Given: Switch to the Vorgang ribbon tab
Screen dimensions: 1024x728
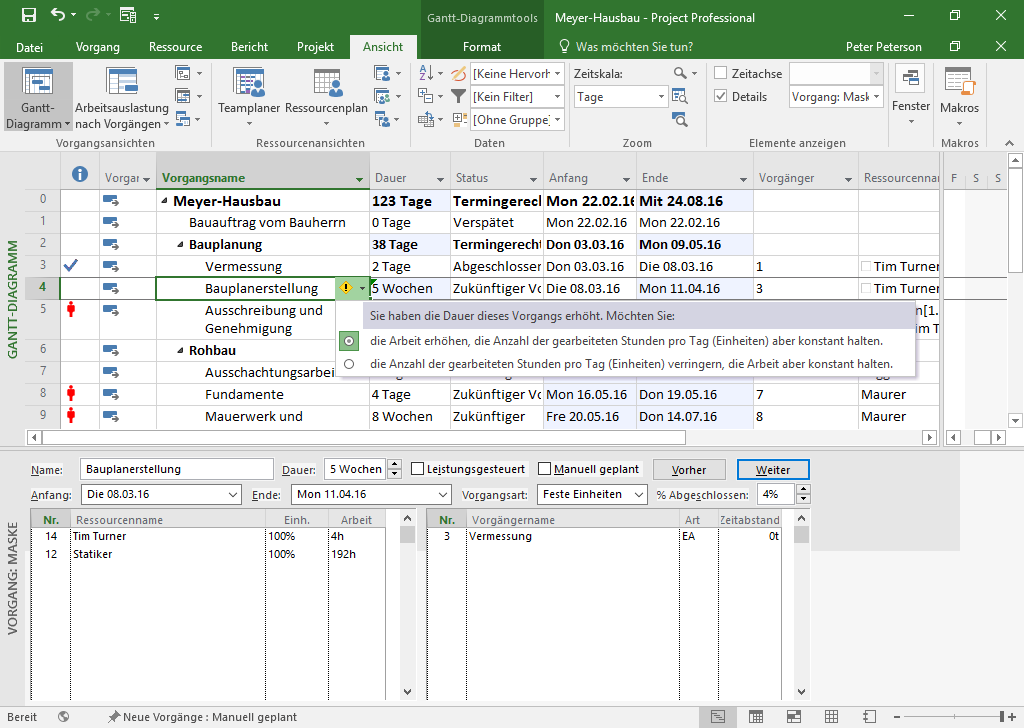Looking at the screenshot, I should tap(98, 47).
